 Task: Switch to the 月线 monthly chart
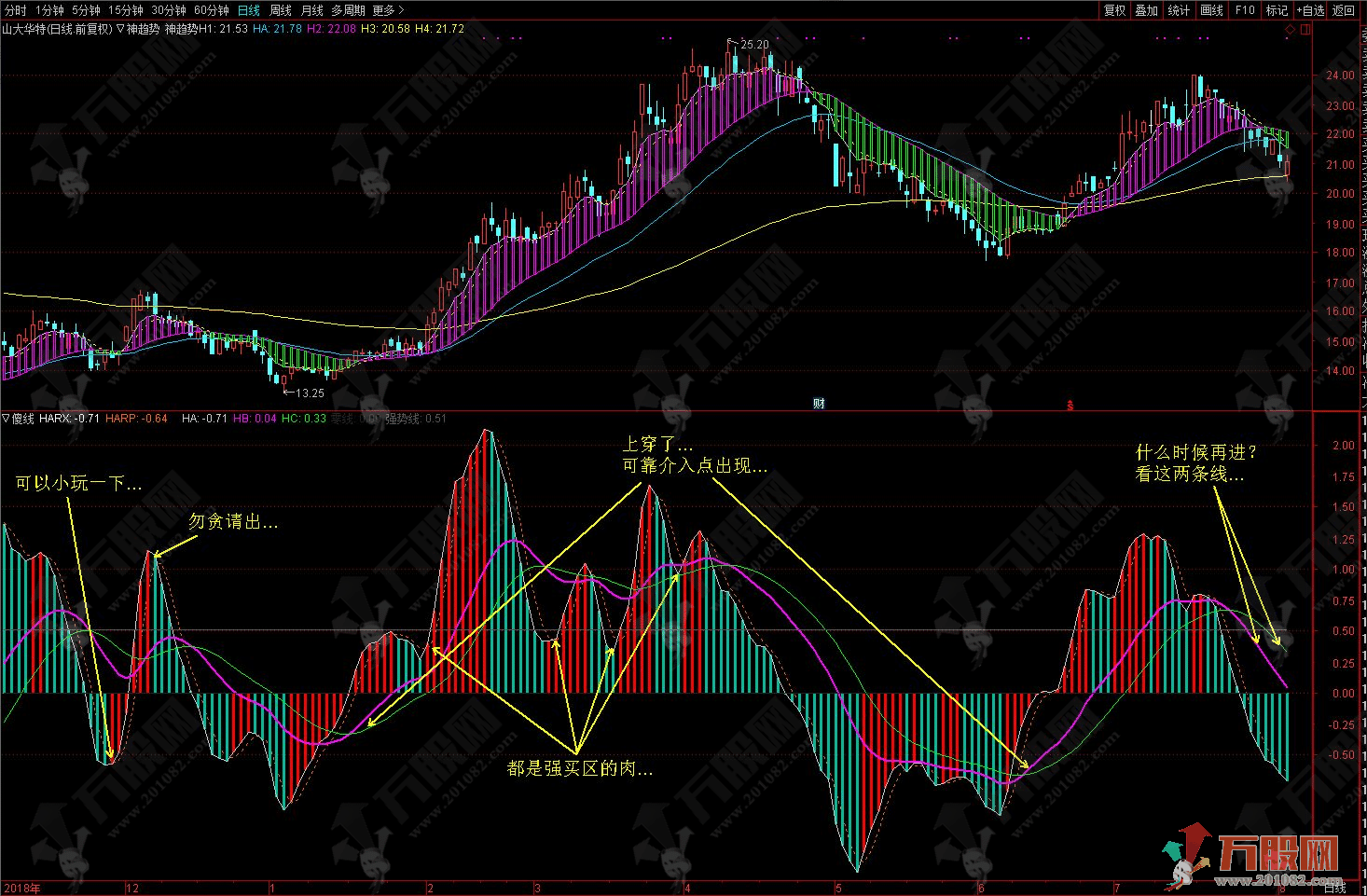pos(311,10)
